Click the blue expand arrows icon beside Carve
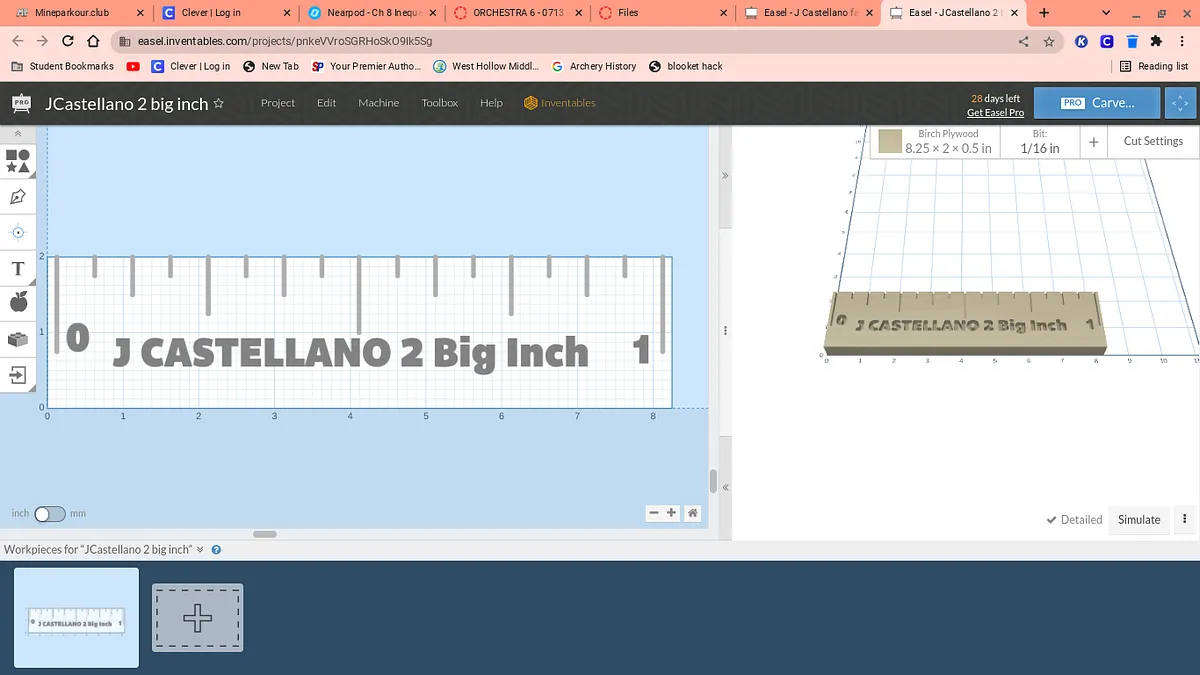This screenshot has width=1200, height=675. pos(1180,103)
